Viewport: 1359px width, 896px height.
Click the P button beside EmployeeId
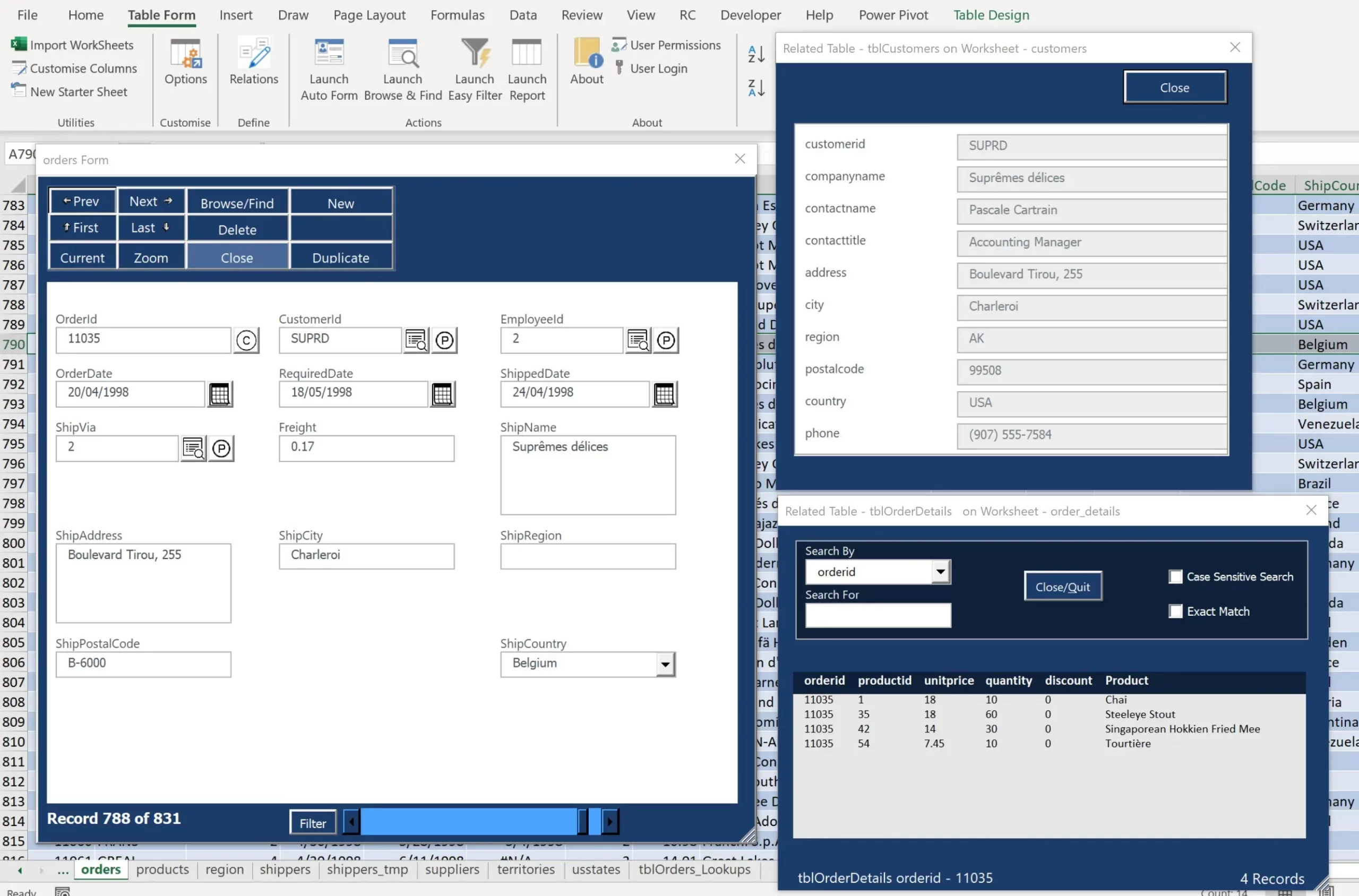click(x=666, y=341)
